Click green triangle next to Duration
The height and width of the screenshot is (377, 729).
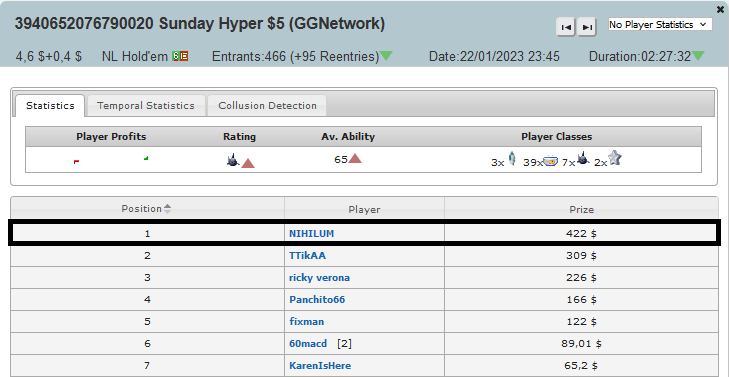(698, 56)
